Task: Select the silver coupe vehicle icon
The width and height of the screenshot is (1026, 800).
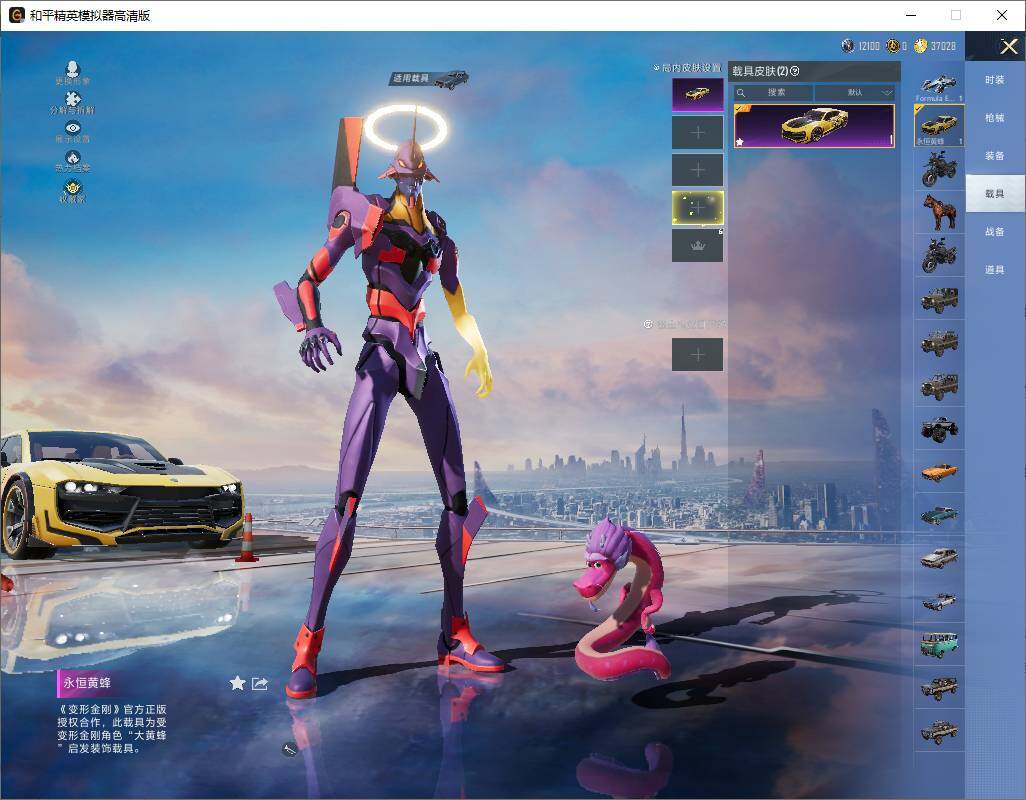Action: coord(939,558)
